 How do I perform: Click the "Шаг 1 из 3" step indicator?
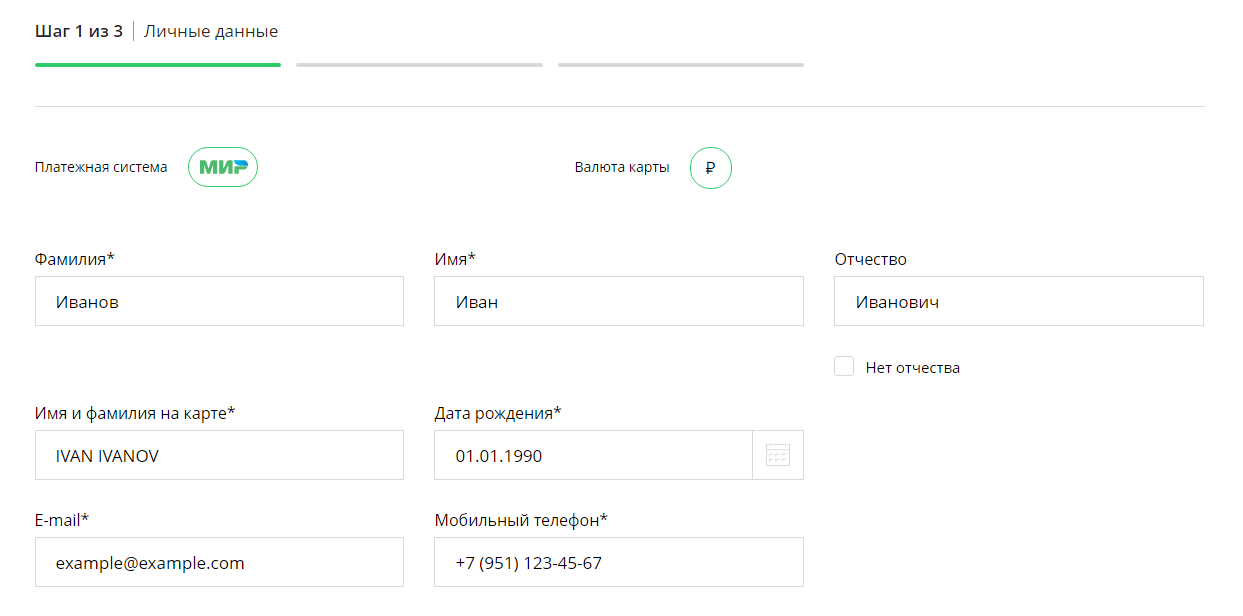[x=79, y=31]
